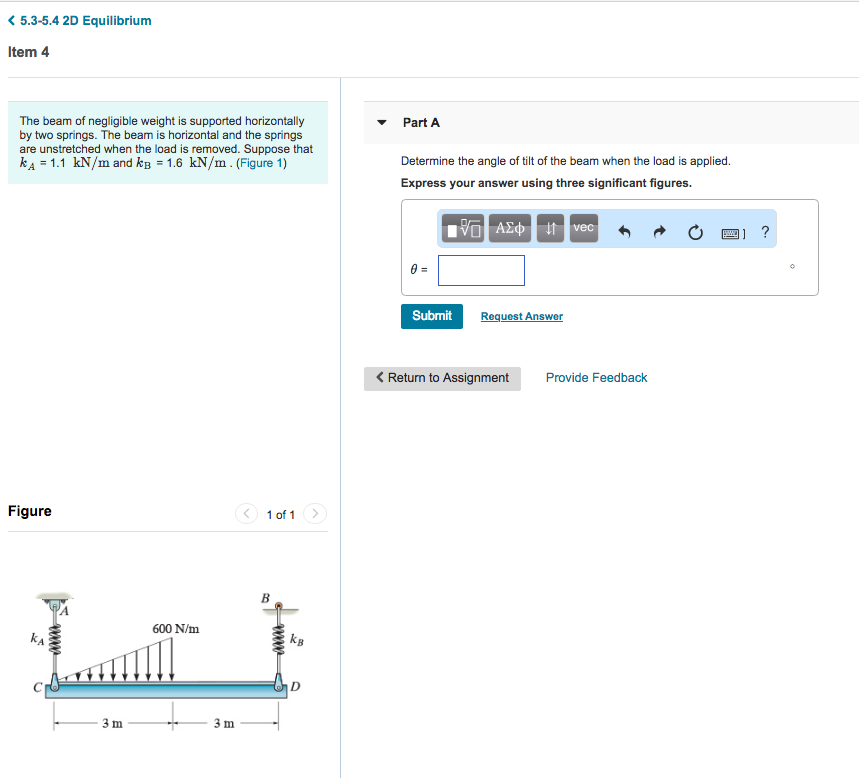
Task: Click Provide Feedback
Action: pyautogui.click(x=596, y=378)
